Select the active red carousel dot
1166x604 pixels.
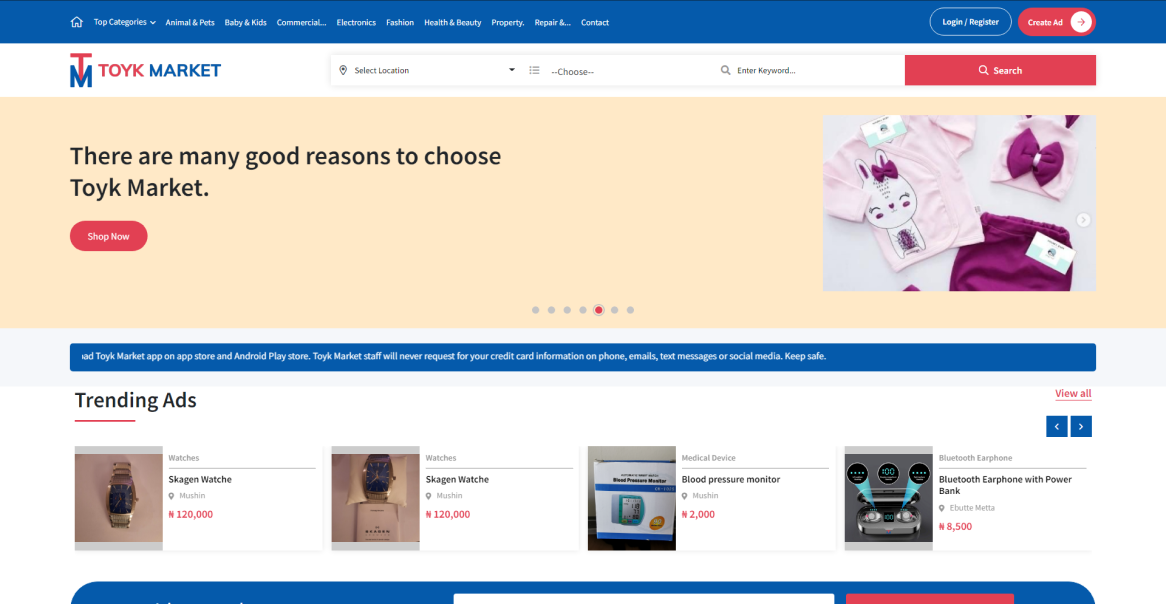(x=598, y=310)
